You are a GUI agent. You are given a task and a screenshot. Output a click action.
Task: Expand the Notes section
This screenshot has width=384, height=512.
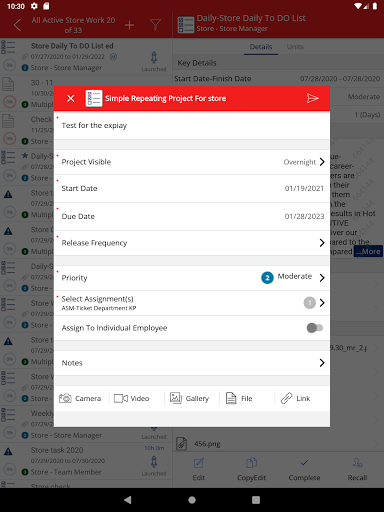192,363
